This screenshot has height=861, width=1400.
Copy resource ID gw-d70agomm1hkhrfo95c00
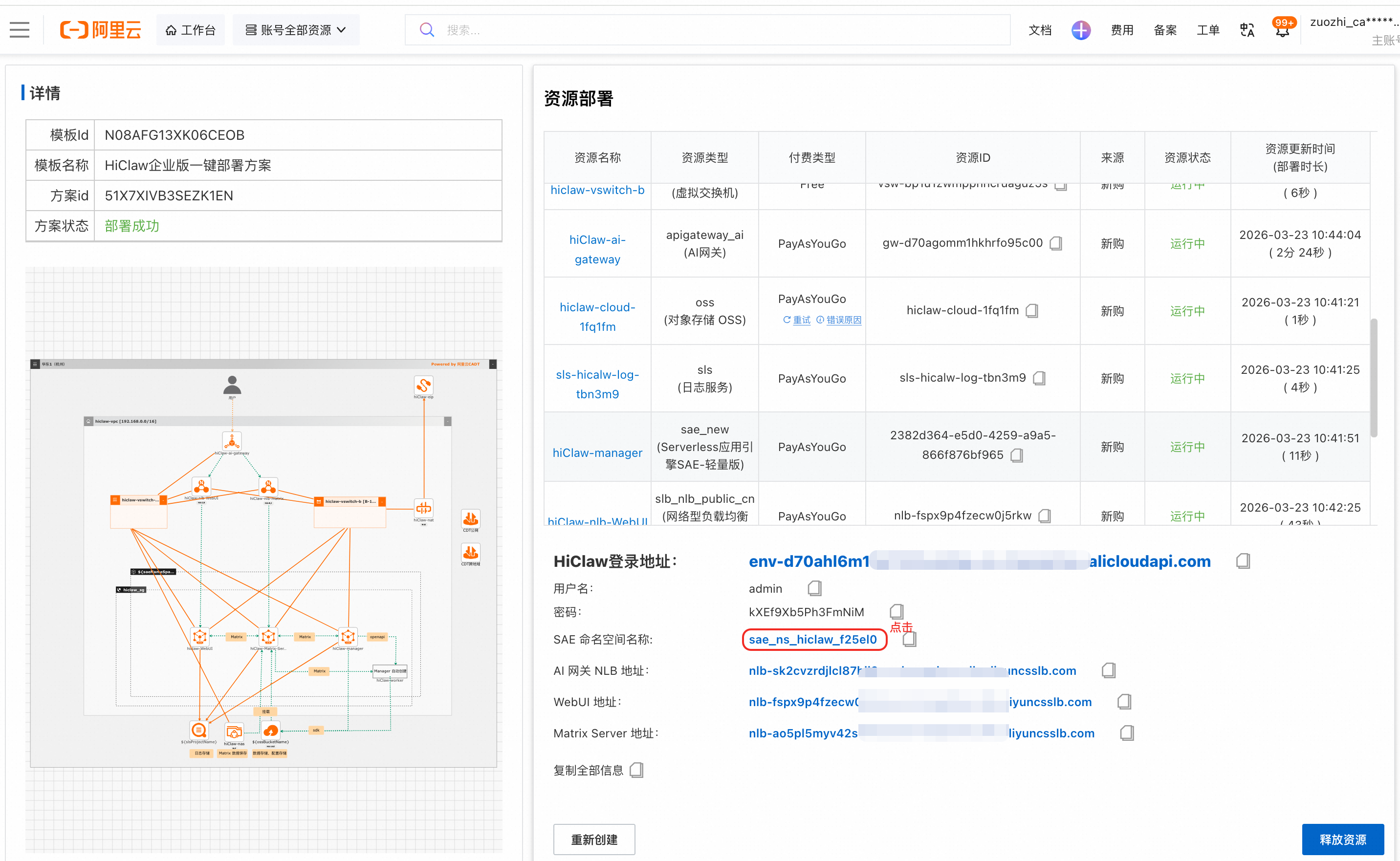click(1056, 243)
